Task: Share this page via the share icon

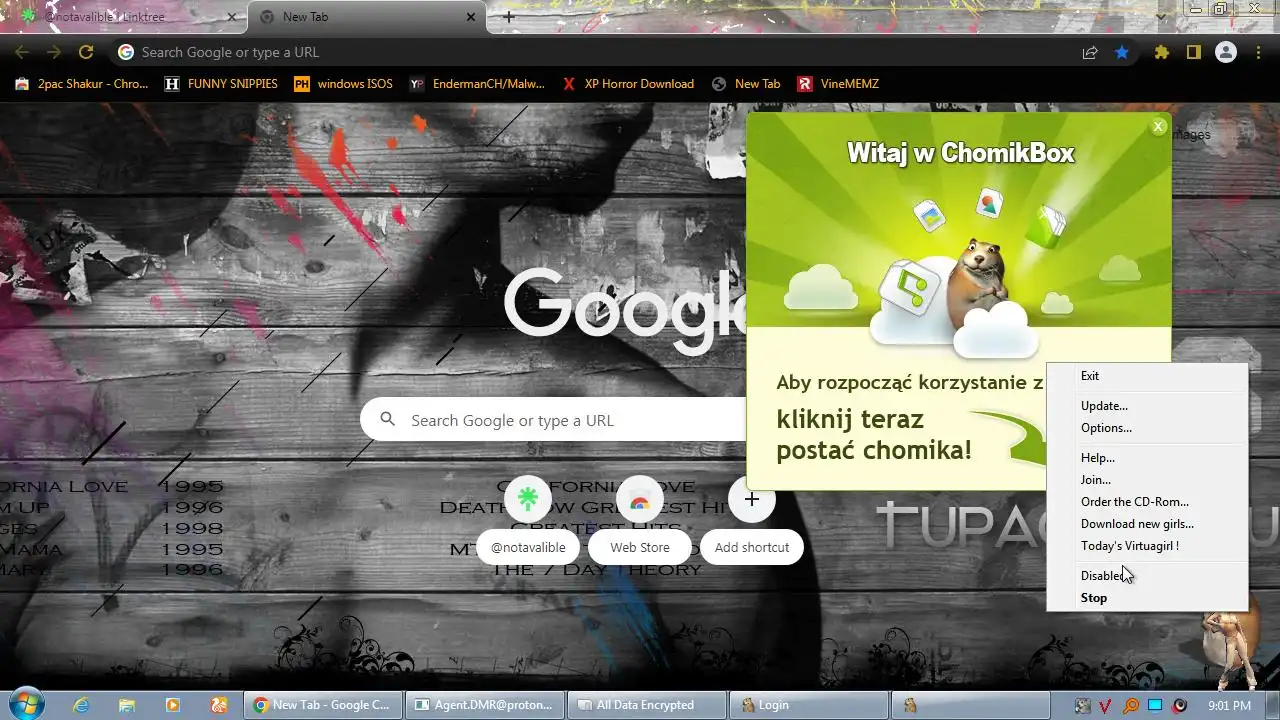Action: pyautogui.click(x=1090, y=52)
